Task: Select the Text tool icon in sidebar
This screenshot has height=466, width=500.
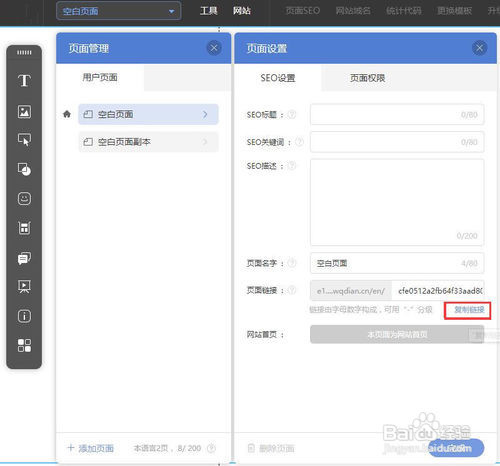Action: [24, 81]
